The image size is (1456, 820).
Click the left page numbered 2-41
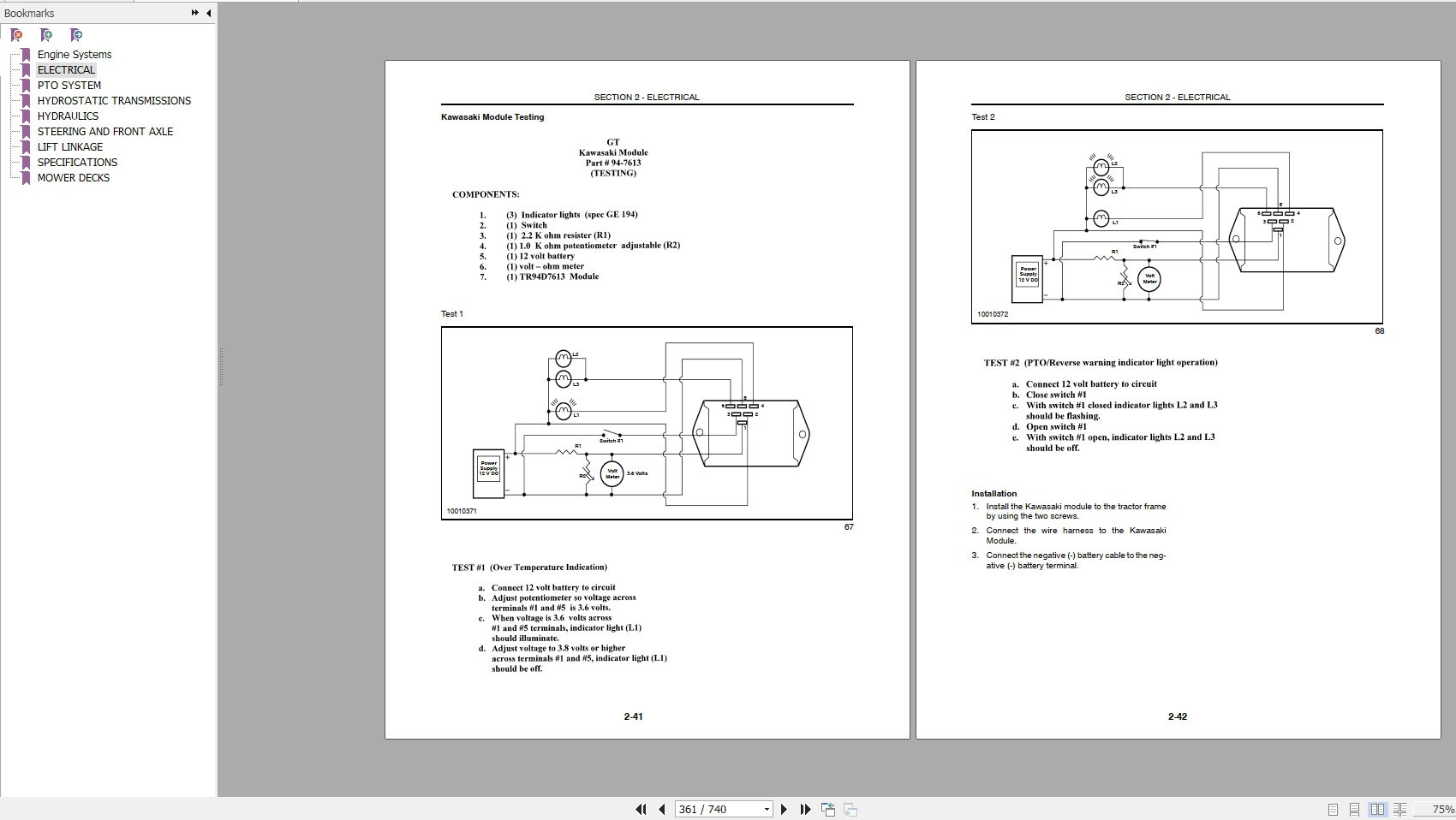point(647,399)
